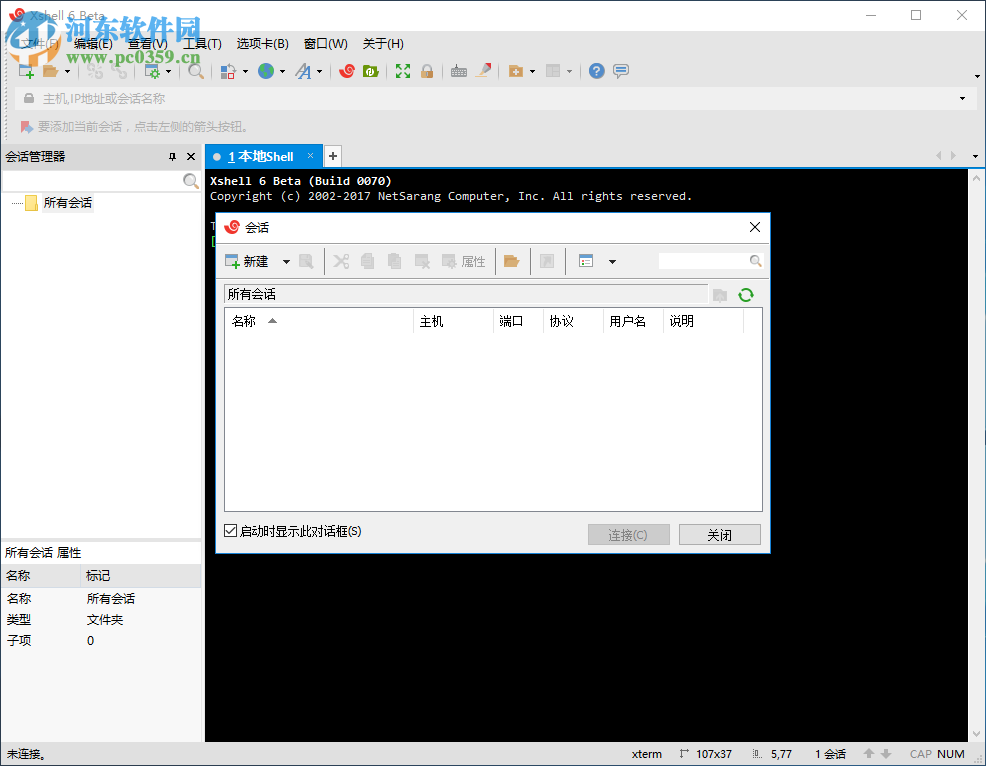Viewport: 986px width, 766px height.
Task: Launch Xftp from the toolbar
Action: 370,71
